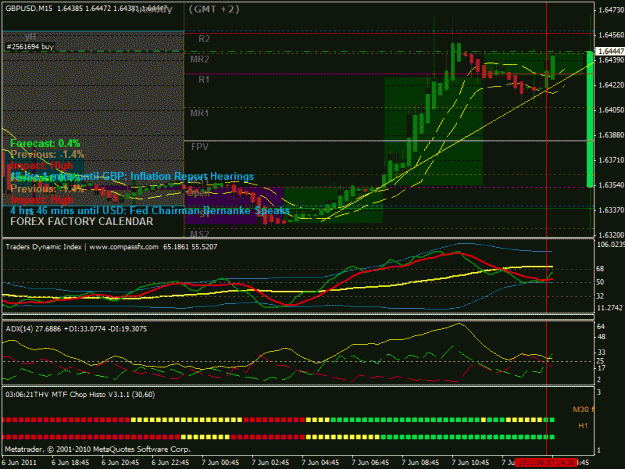
Task: Click 1.64560 on the price axis
Action: pyautogui.click(x=611, y=35)
